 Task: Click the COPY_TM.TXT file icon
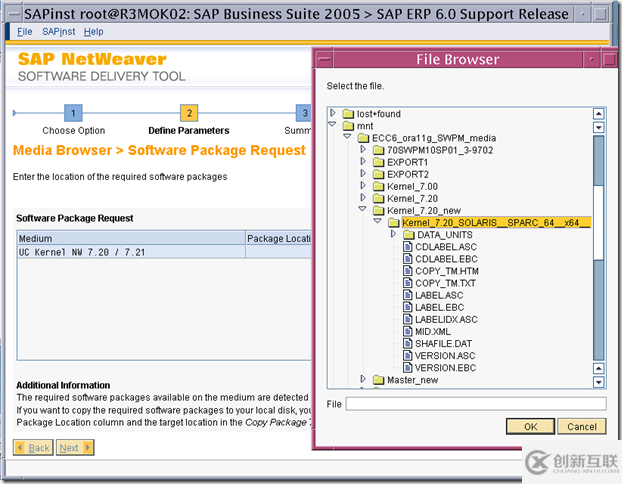[407, 283]
